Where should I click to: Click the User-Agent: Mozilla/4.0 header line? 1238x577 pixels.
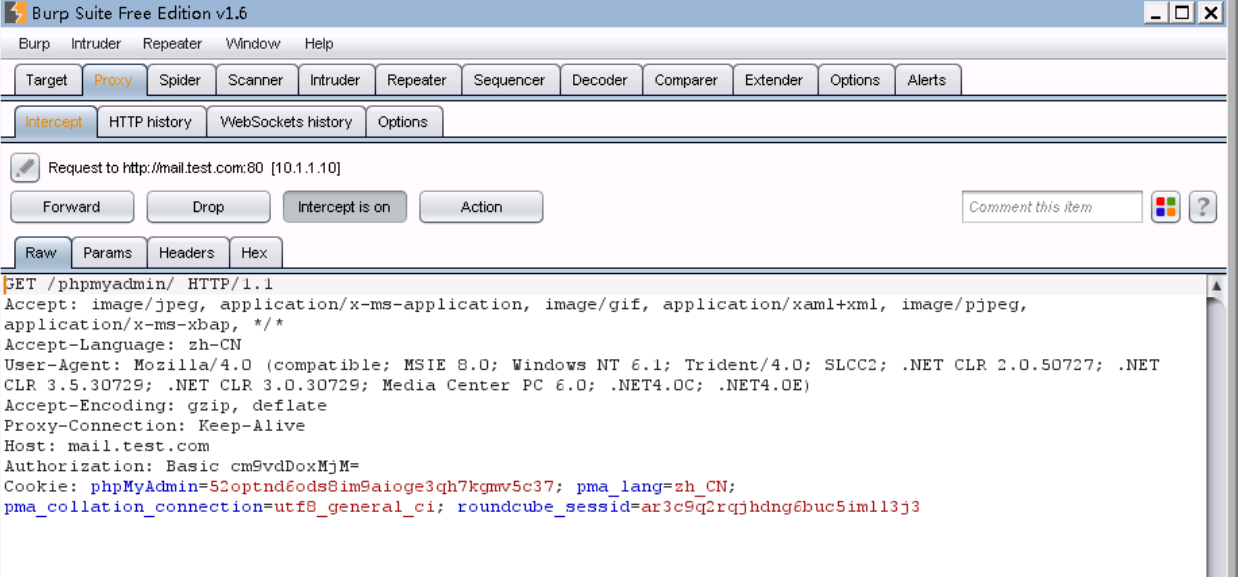tap(582, 375)
